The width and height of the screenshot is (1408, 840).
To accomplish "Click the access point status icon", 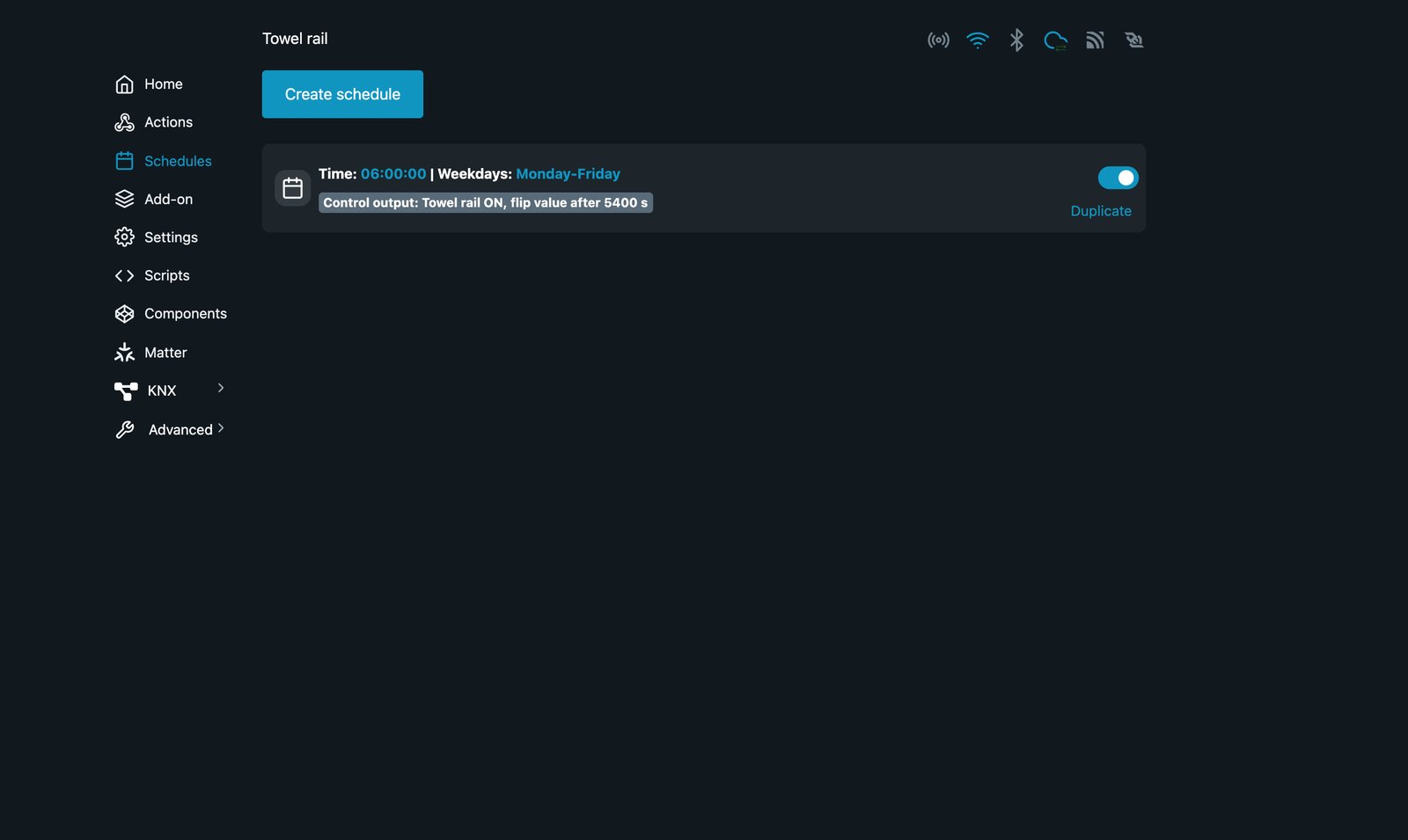I will (x=938, y=40).
